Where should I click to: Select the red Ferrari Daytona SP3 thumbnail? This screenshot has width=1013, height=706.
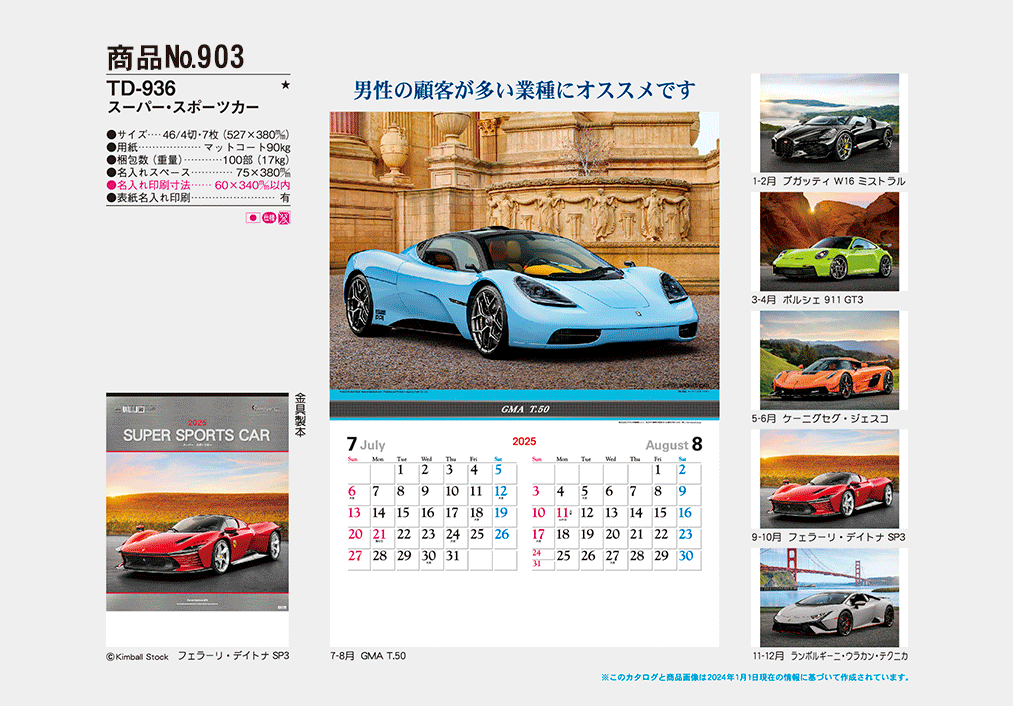828,478
